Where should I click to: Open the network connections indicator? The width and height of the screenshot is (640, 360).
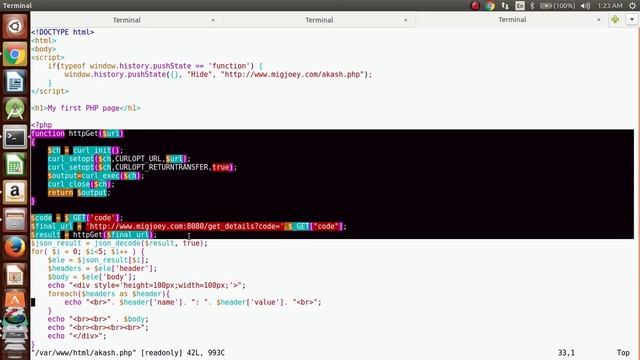click(x=505, y=6)
